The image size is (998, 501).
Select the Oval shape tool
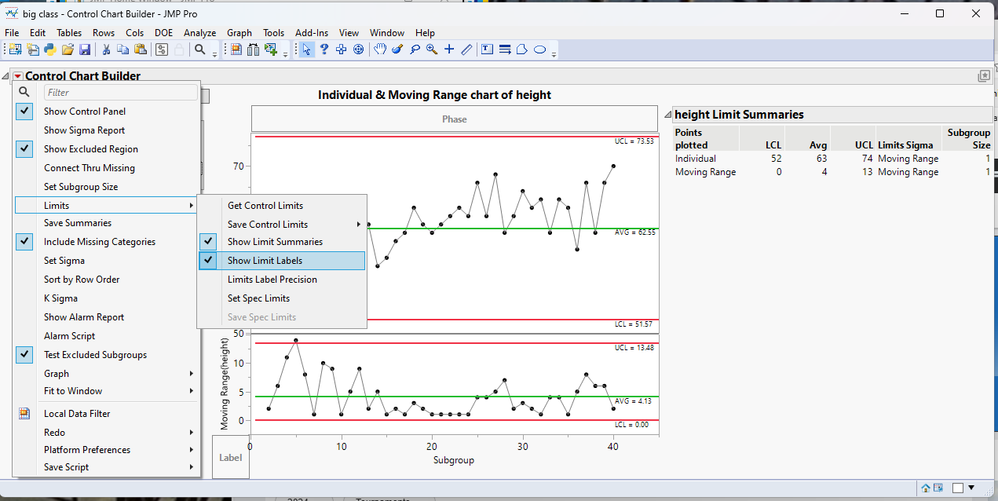(x=540, y=50)
